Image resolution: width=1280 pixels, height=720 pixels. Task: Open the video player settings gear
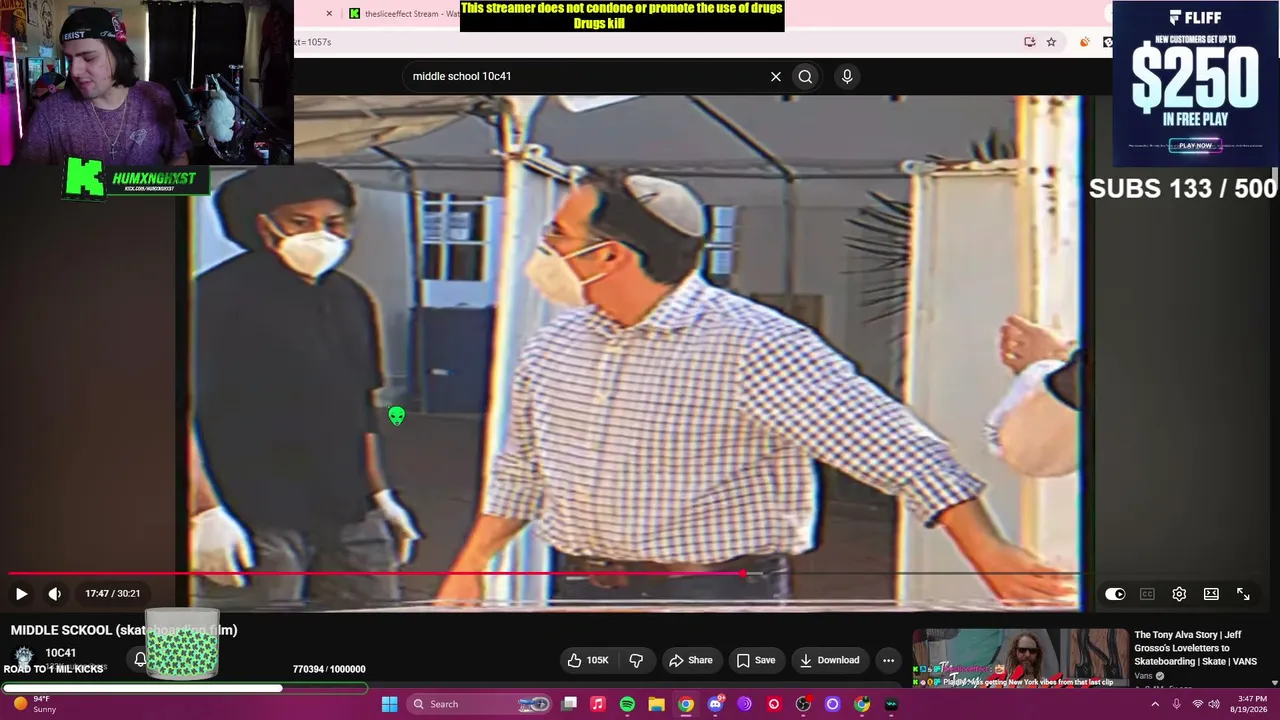[1179, 594]
